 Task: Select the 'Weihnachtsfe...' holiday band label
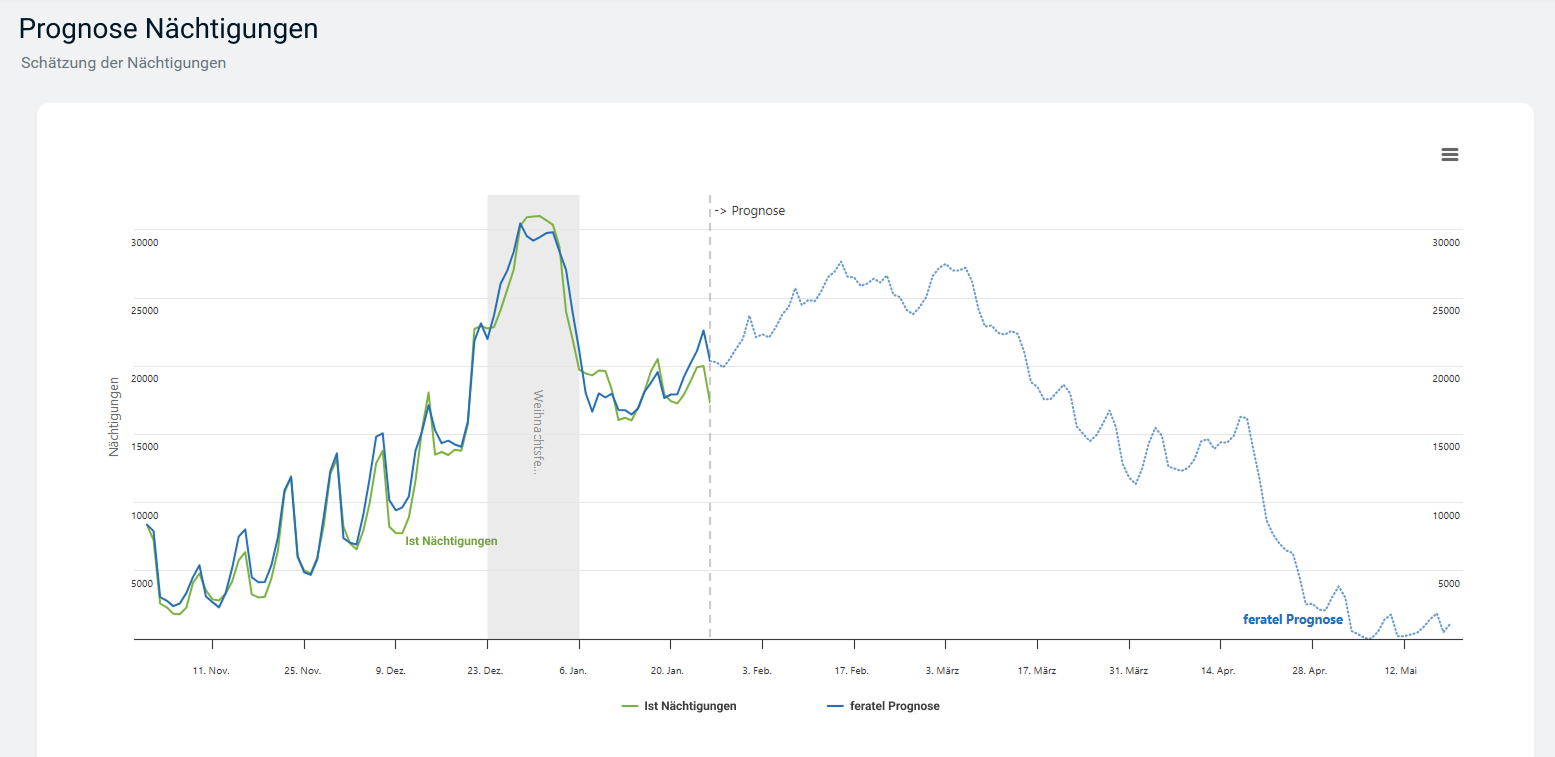[538, 432]
